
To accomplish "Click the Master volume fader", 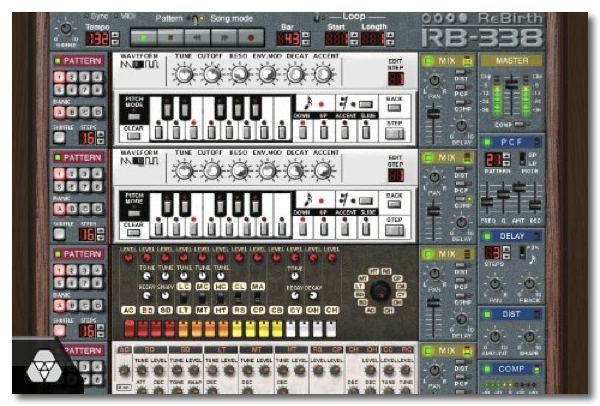I will click(x=512, y=84).
